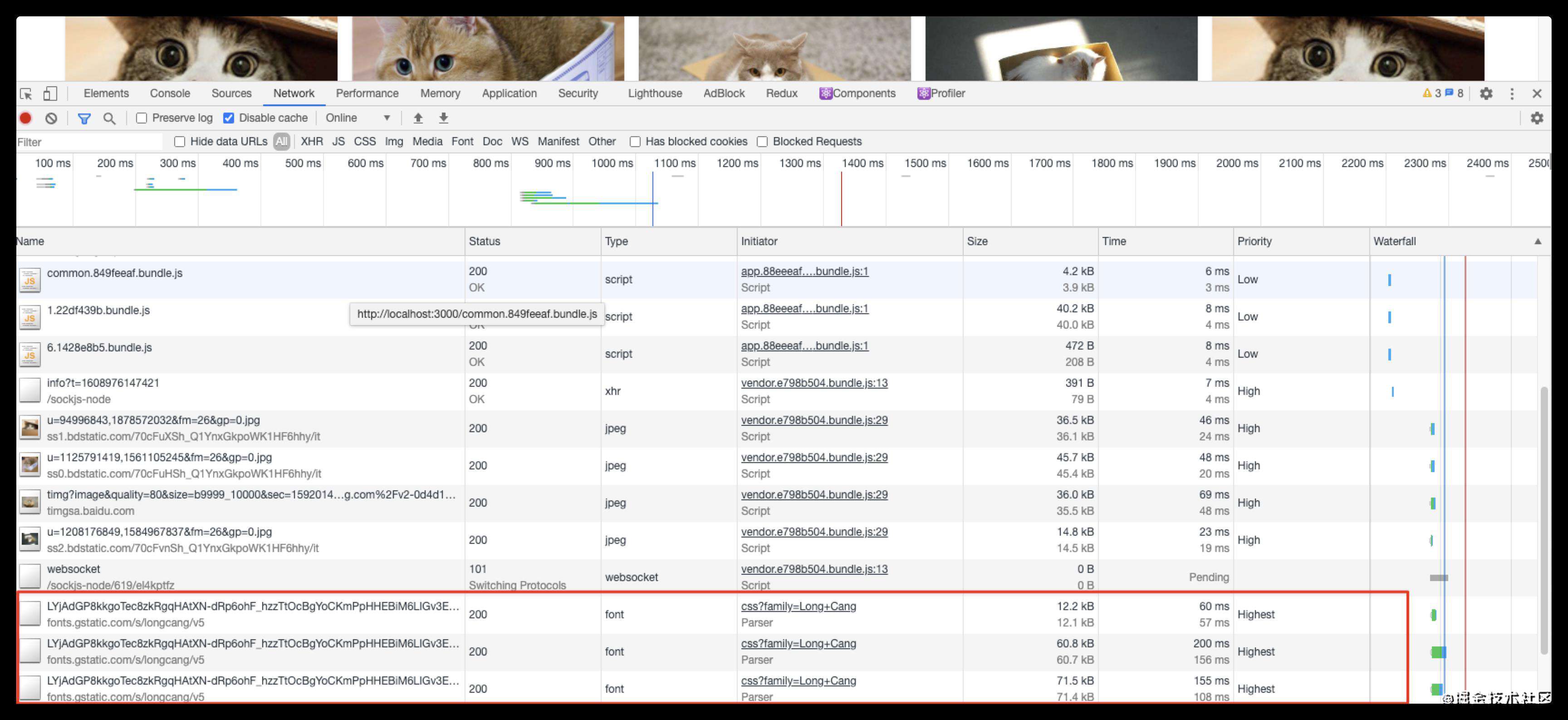Screen dimensions: 1568x720
Task: Click JS file icon for 6.1428e8b5.bundle.js
Action: (29, 354)
